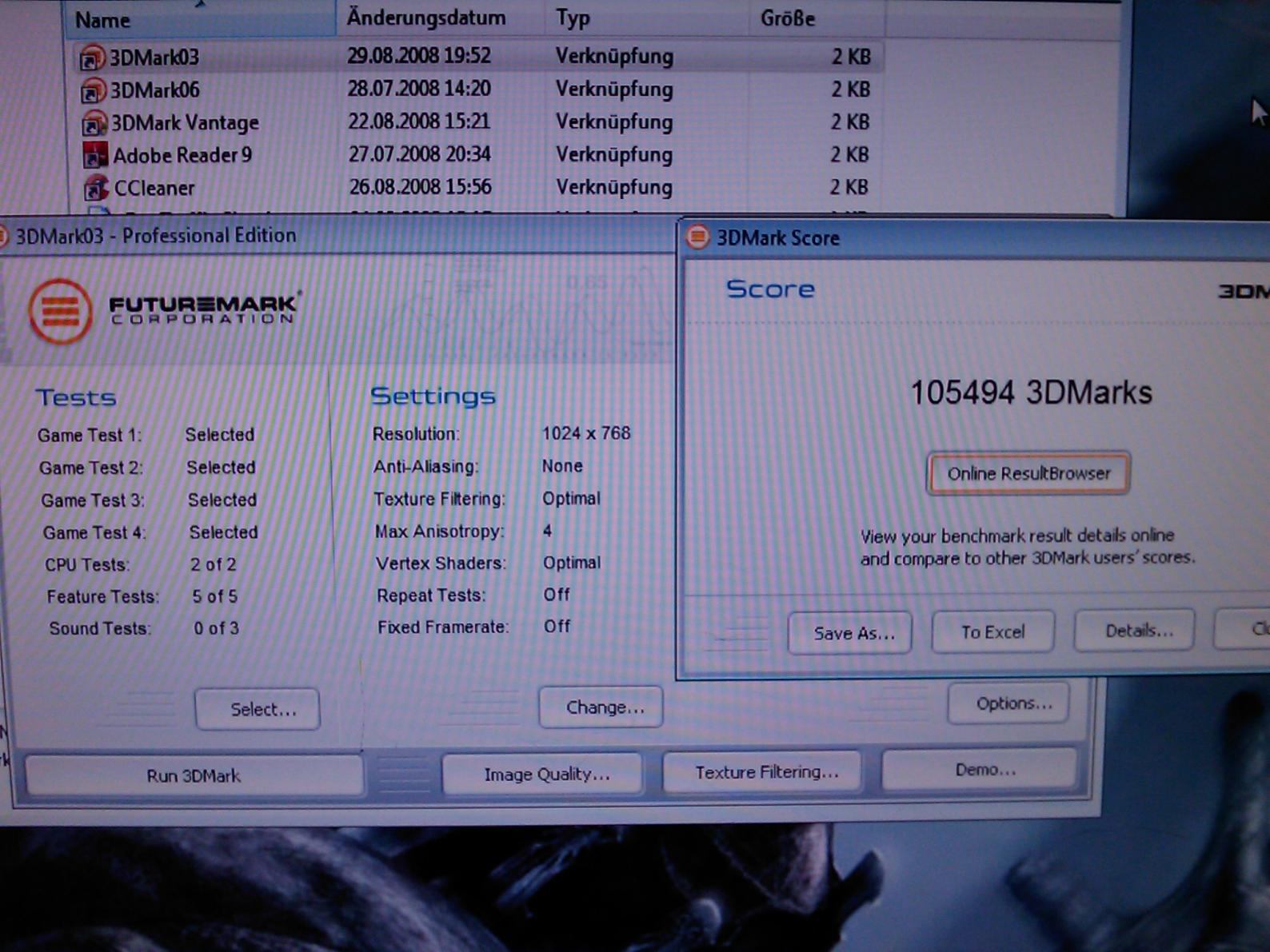Open the CCleaner shortcut icon
The height and width of the screenshot is (952, 1270).
[95, 188]
